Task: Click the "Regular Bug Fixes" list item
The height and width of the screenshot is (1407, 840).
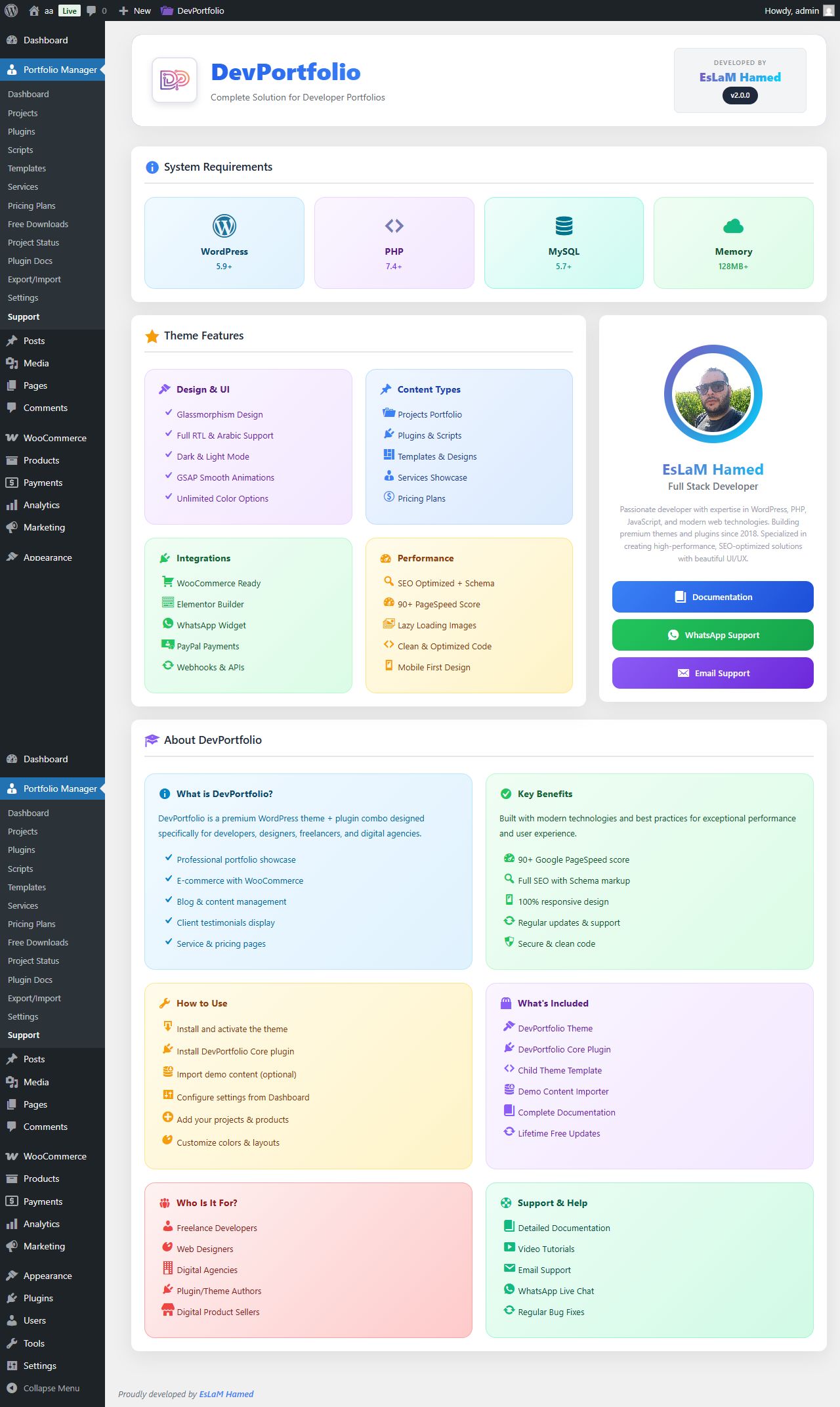Action: coord(551,1312)
